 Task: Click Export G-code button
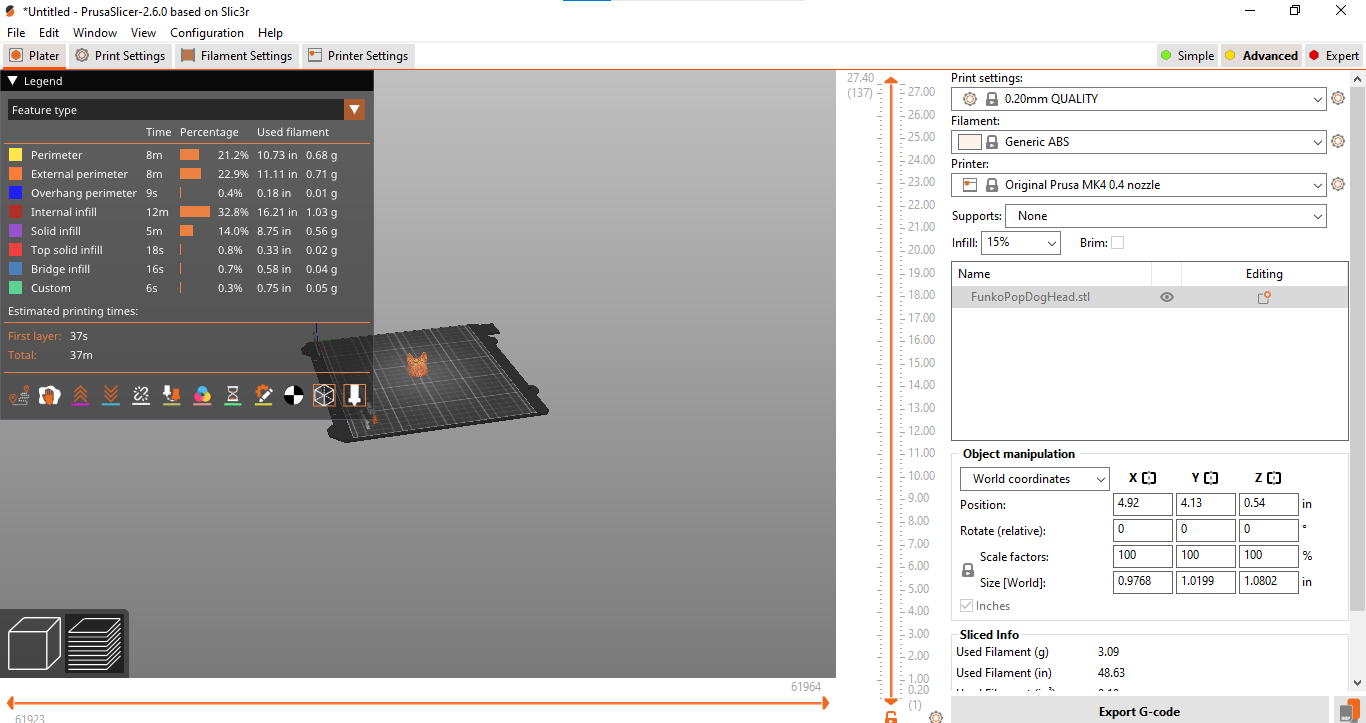click(x=1139, y=711)
